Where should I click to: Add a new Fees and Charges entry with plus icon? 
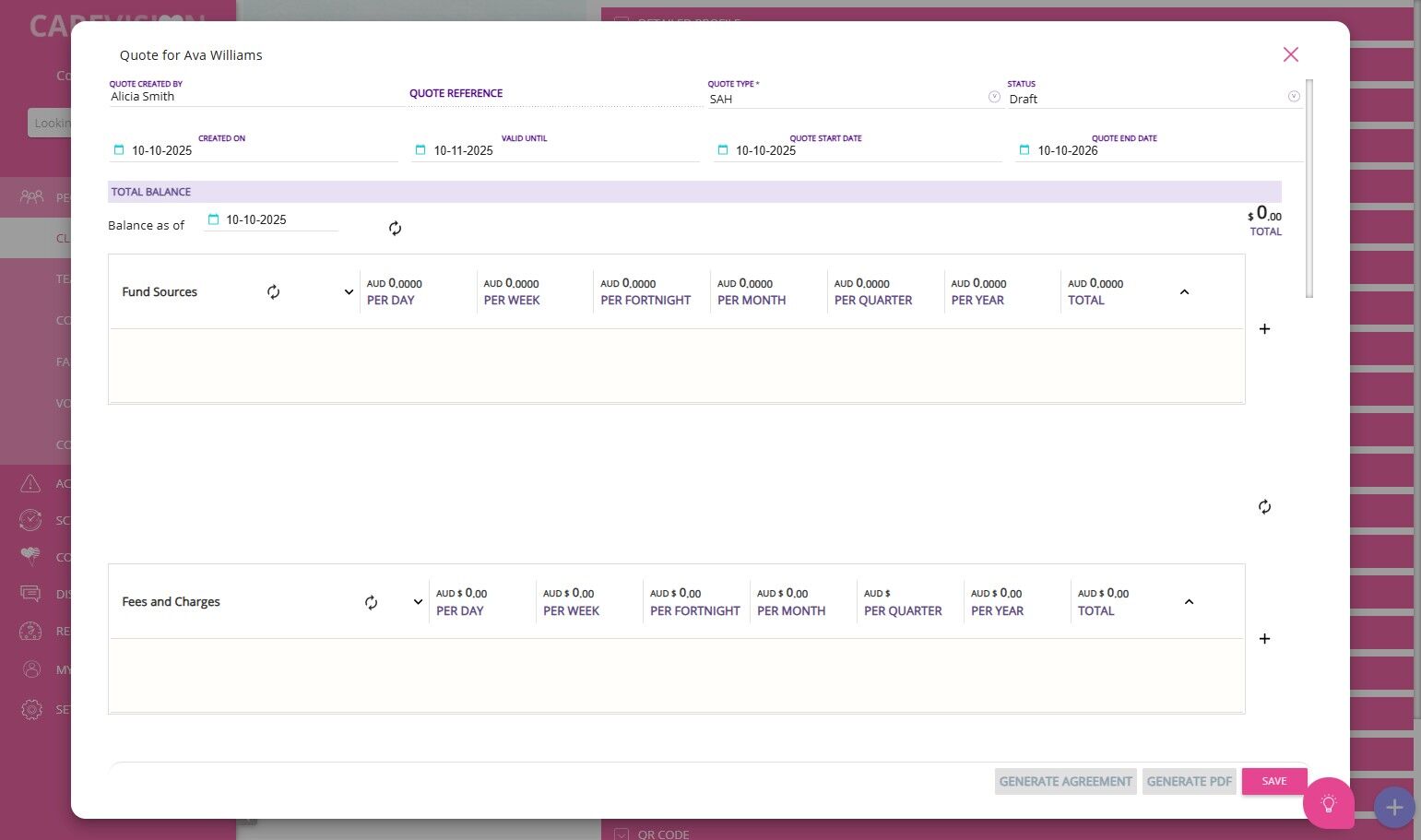(1264, 639)
